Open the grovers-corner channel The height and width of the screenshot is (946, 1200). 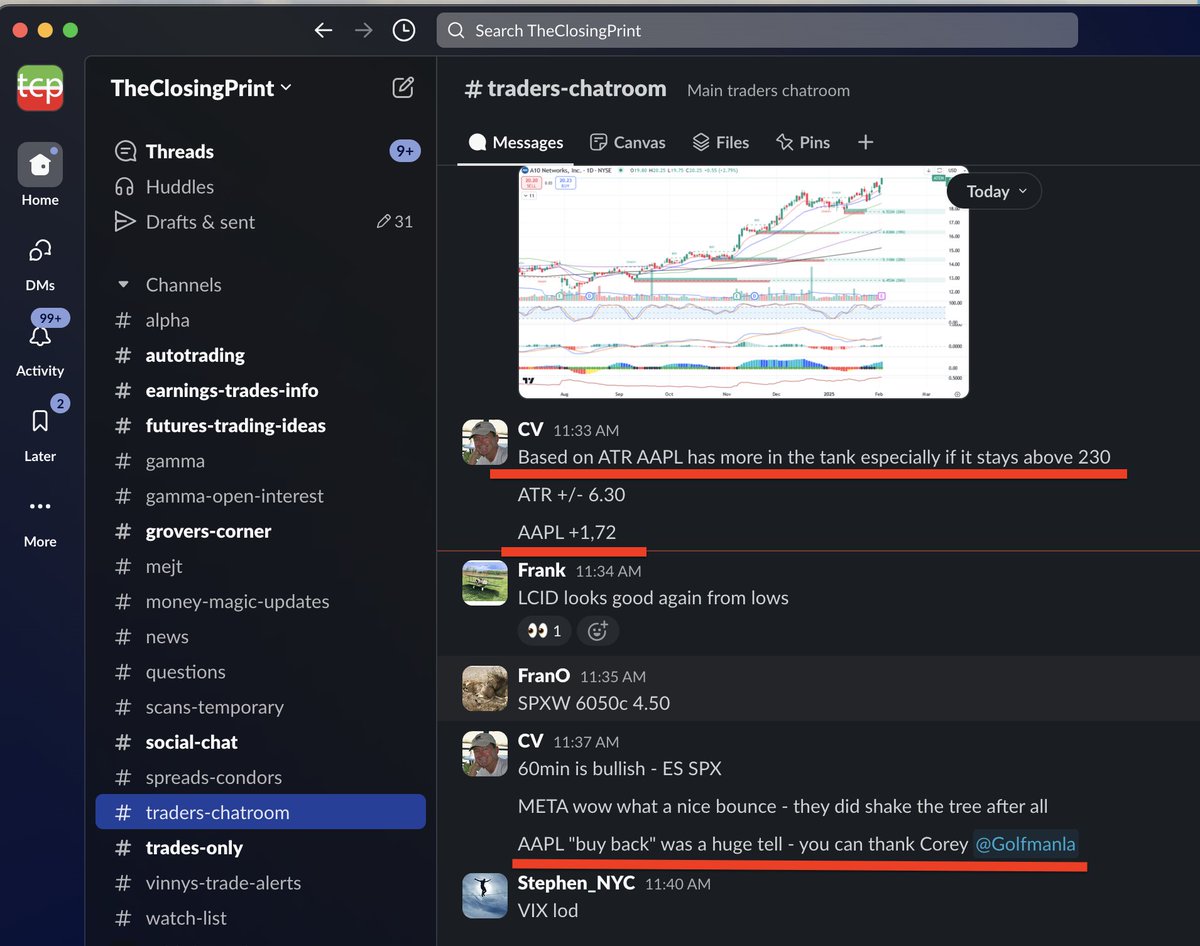point(260,531)
